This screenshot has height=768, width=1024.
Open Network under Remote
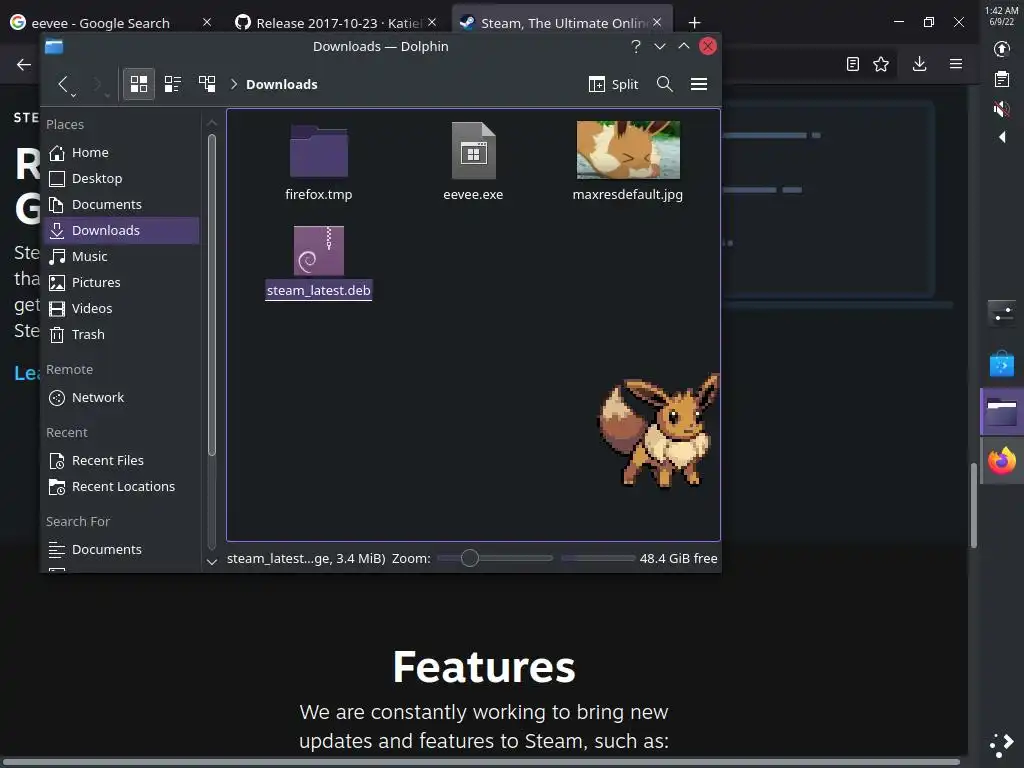123,397
